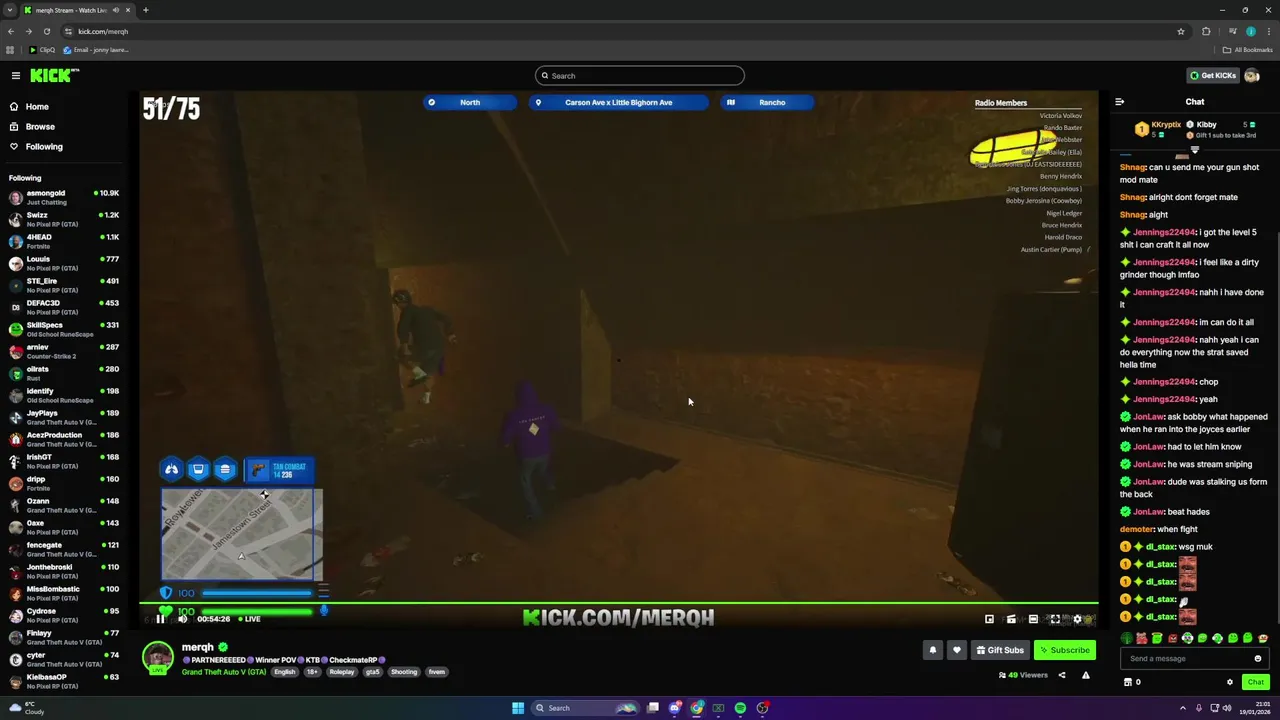Open MissBombastic channel in Following list
This screenshot has height=720, width=1280.
point(64,593)
